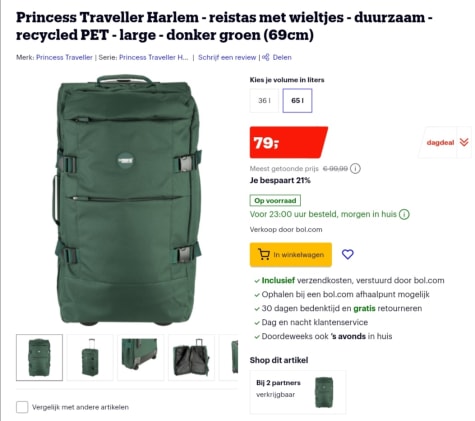Open info icon beside Meest getoonde prijs

[x=355, y=169]
